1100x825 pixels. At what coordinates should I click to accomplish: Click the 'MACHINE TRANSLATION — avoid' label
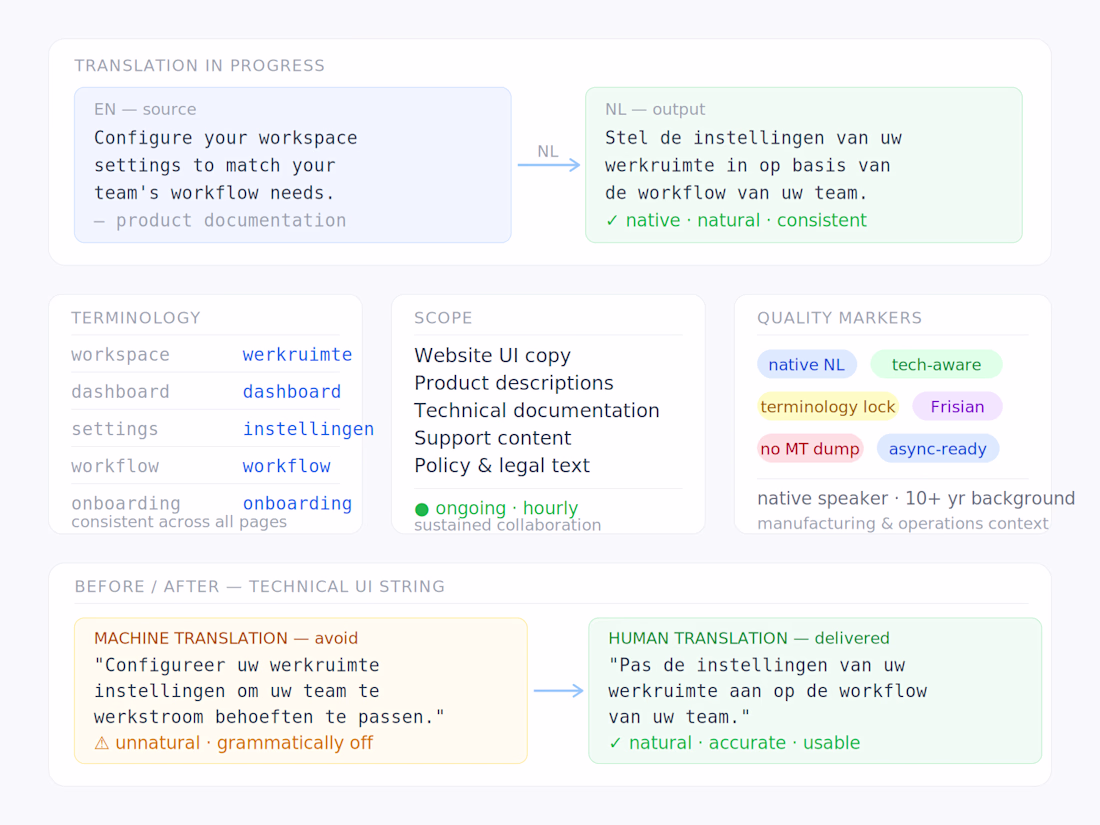(226, 638)
